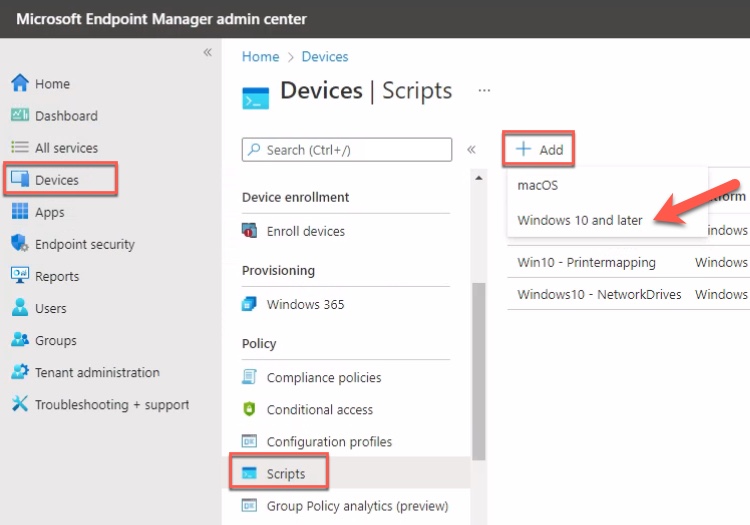750x525 pixels.
Task: Collapse the left navigation sidebar
Action: point(207,52)
